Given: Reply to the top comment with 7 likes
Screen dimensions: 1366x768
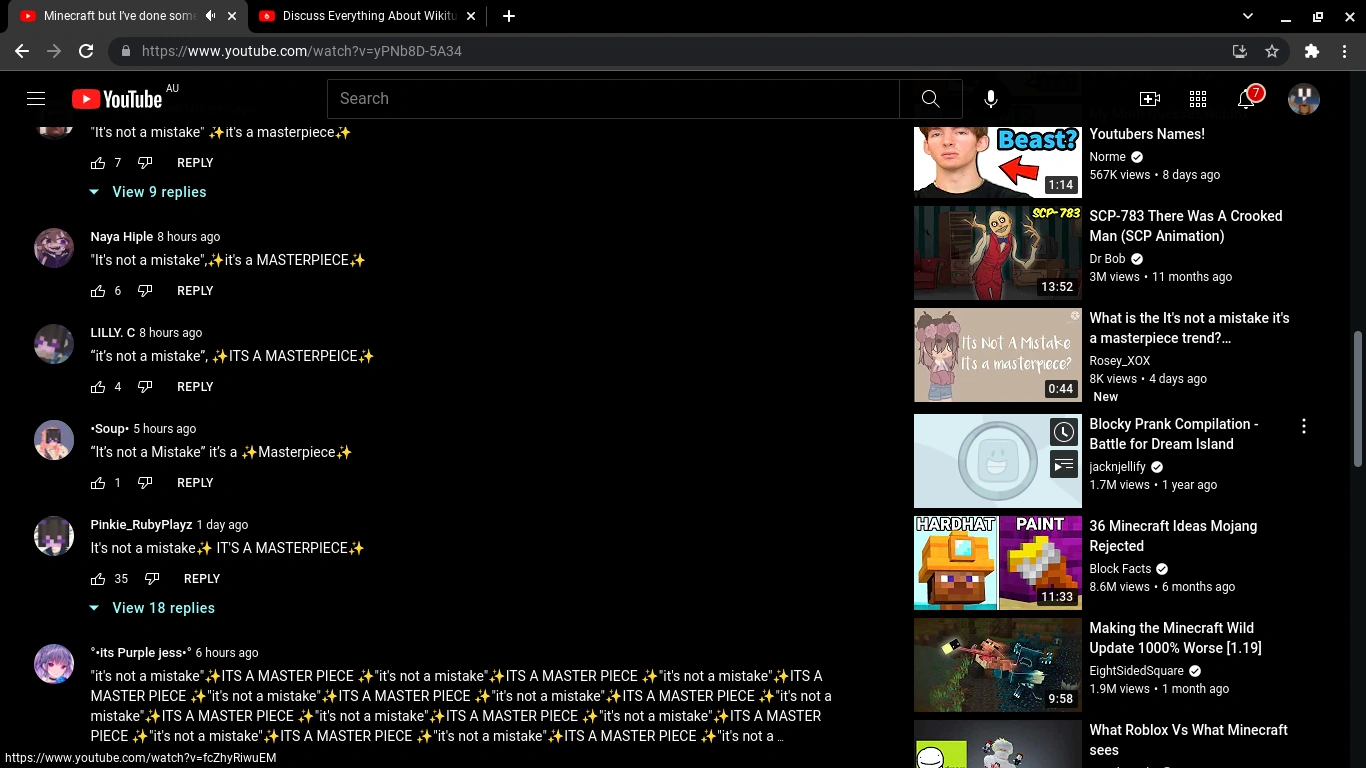Looking at the screenshot, I should [195, 163].
